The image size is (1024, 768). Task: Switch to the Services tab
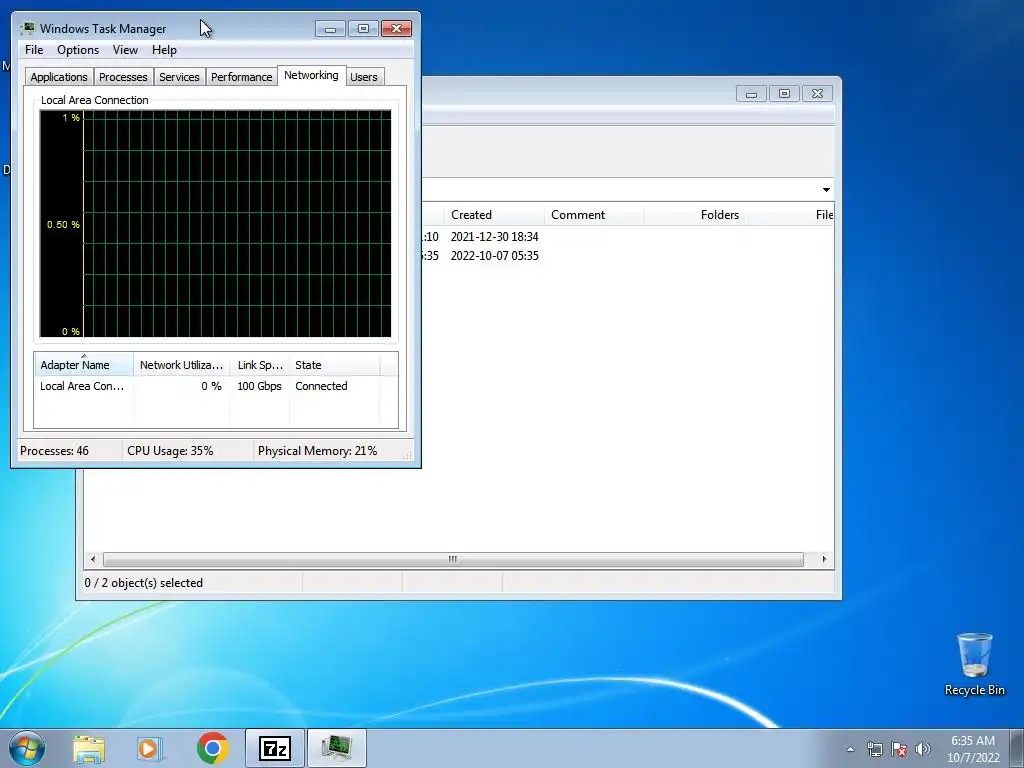[x=179, y=77]
